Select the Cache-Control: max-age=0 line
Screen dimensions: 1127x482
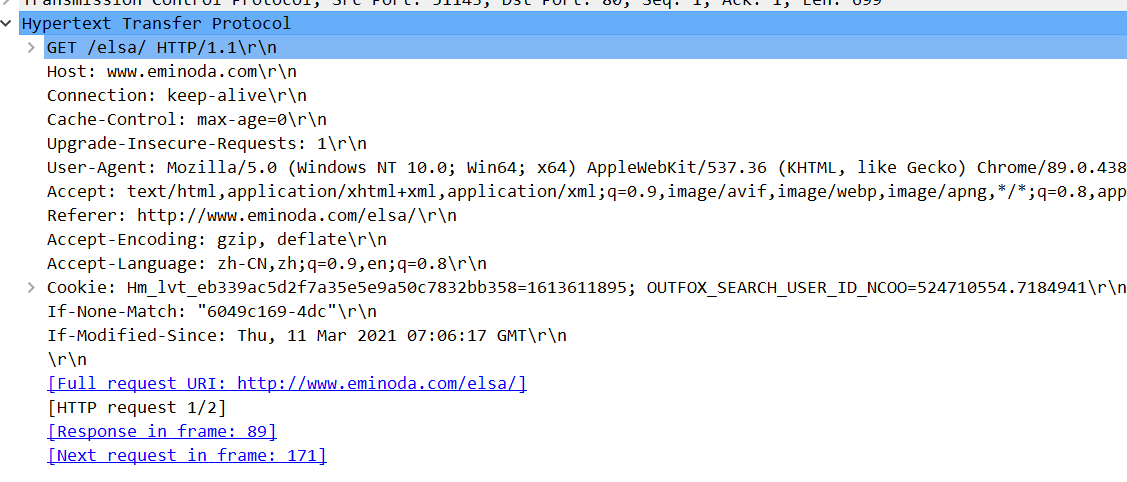coord(187,120)
